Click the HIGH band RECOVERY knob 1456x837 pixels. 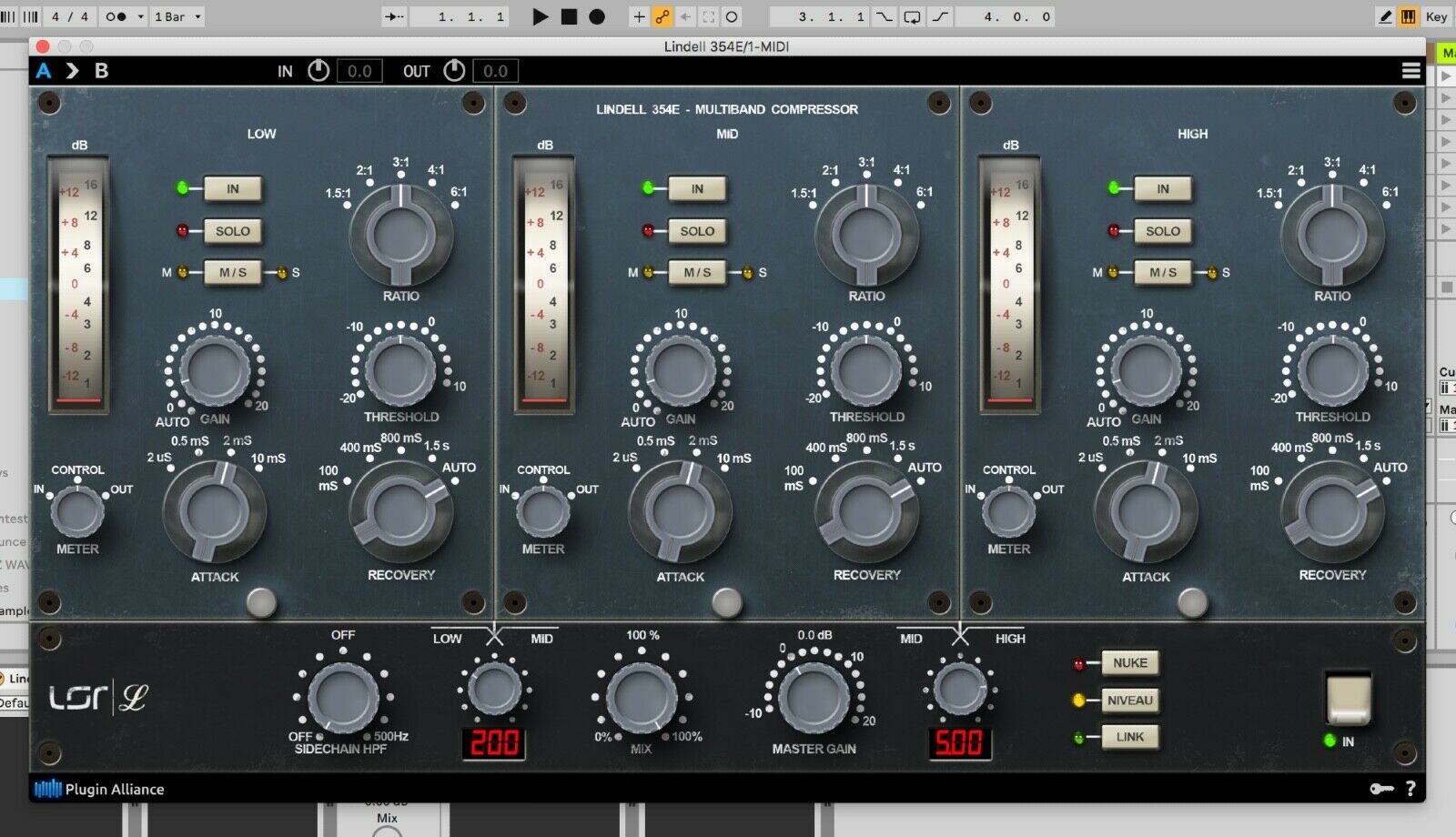pyautogui.click(x=1332, y=510)
